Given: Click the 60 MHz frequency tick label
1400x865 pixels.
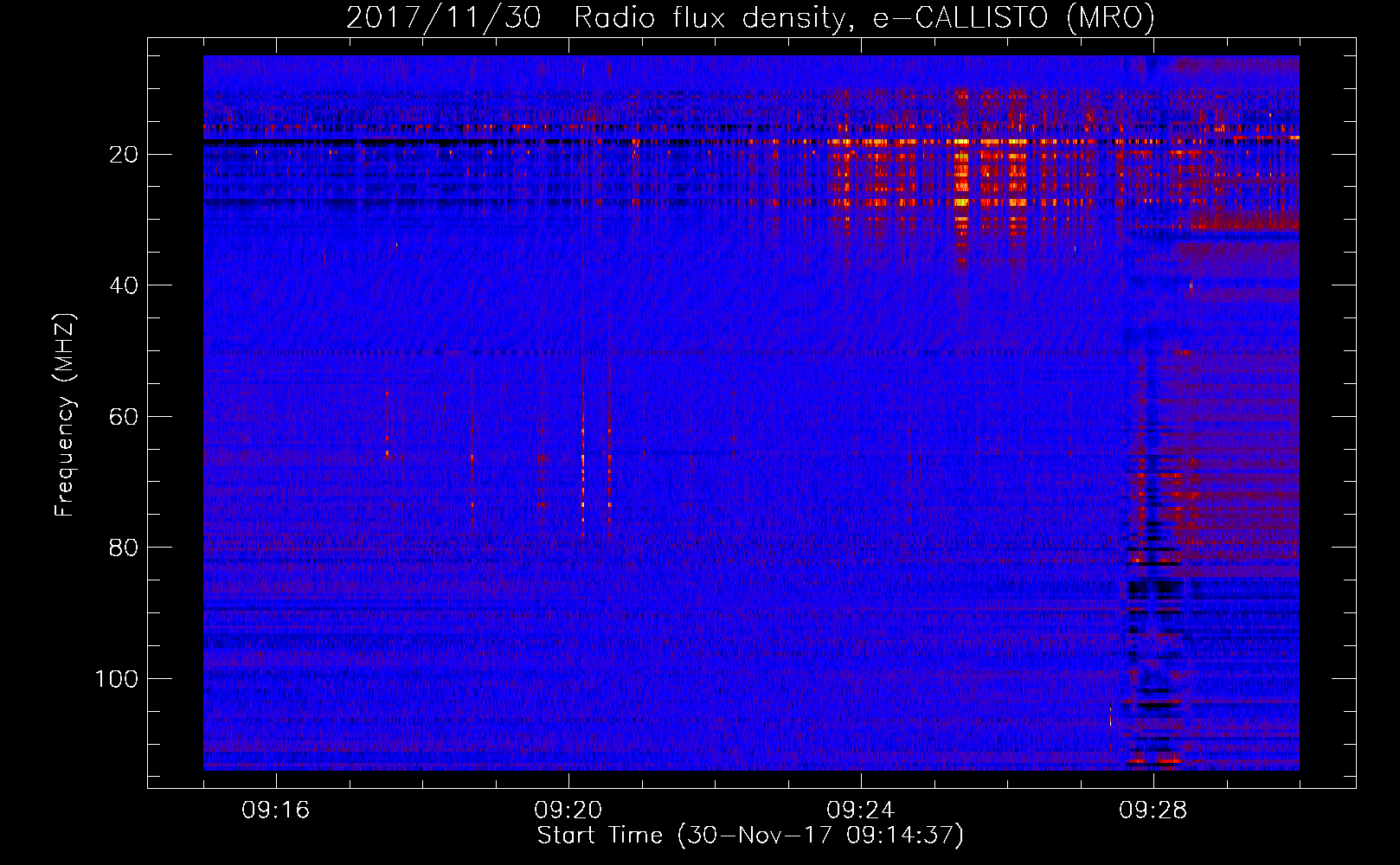Looking at the screenshot, I should (x=124, y=417).
